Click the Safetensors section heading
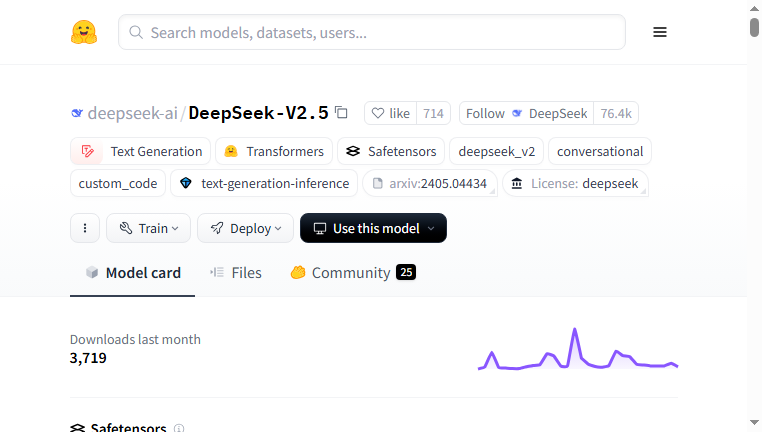The height and width of the screenshot is (432, 762). pos(128,427)
